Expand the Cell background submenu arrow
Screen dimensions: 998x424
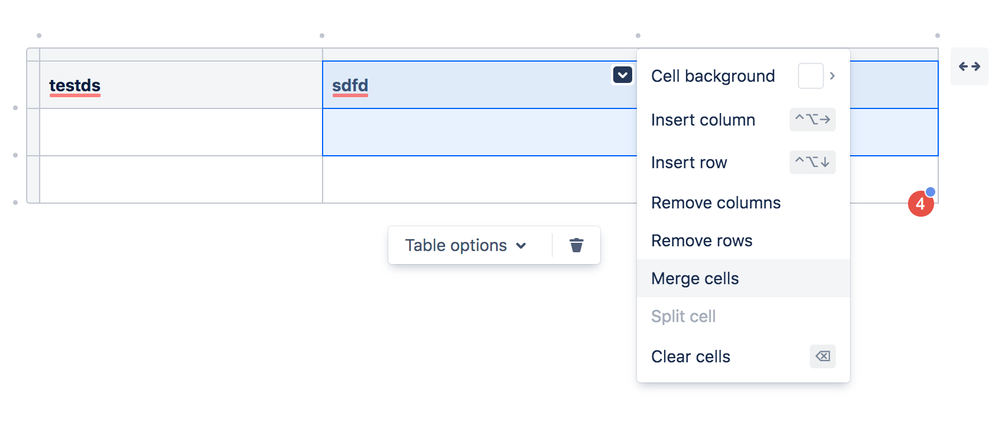click(x=833, y=76)
